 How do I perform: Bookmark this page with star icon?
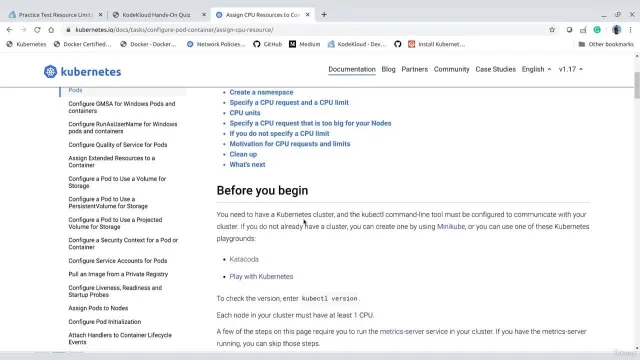point(552,30)
